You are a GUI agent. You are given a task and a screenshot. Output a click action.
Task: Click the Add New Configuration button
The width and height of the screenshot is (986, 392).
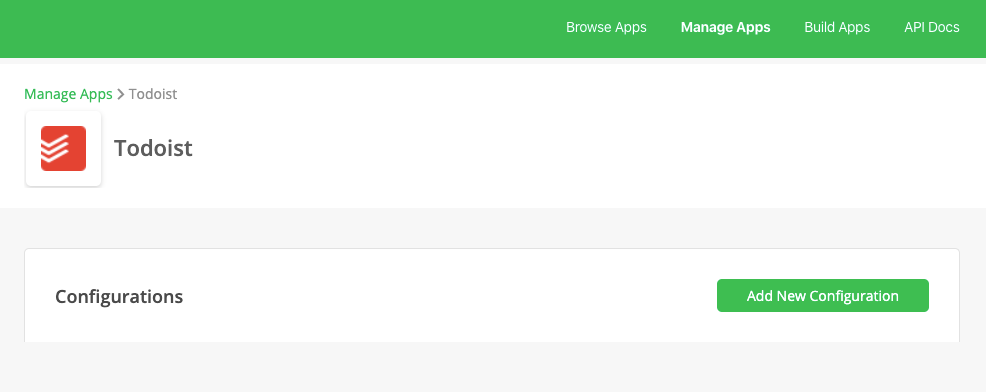click(823, 296)
